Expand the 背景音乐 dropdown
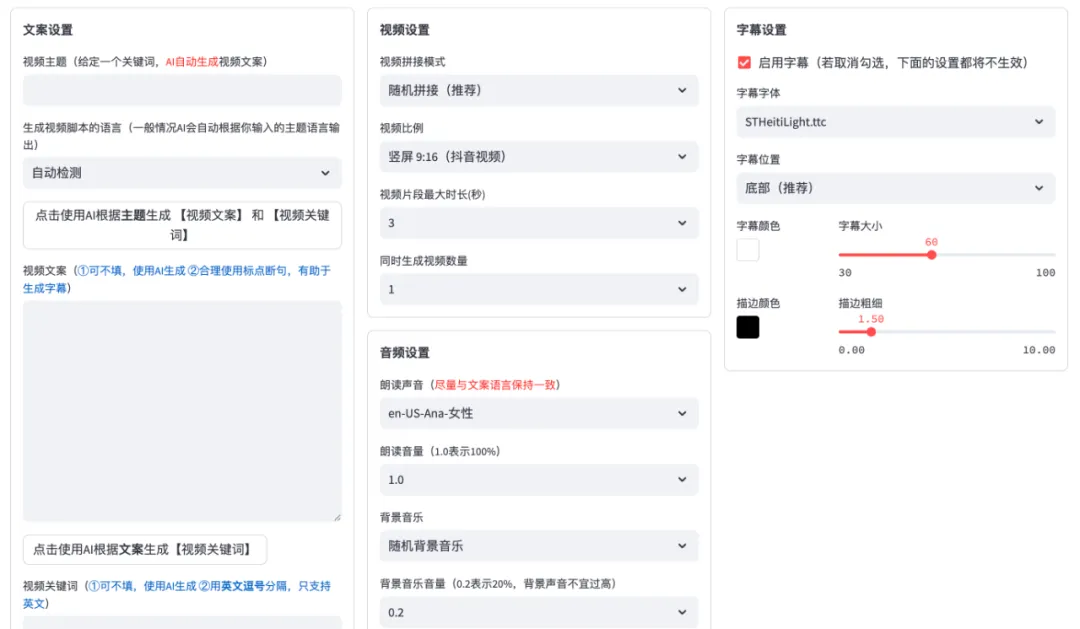 pos(538,546)
